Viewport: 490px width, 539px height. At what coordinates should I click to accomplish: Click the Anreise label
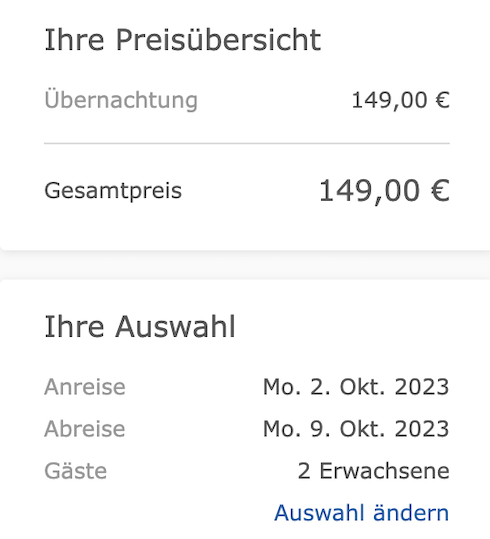coord(85,387)
